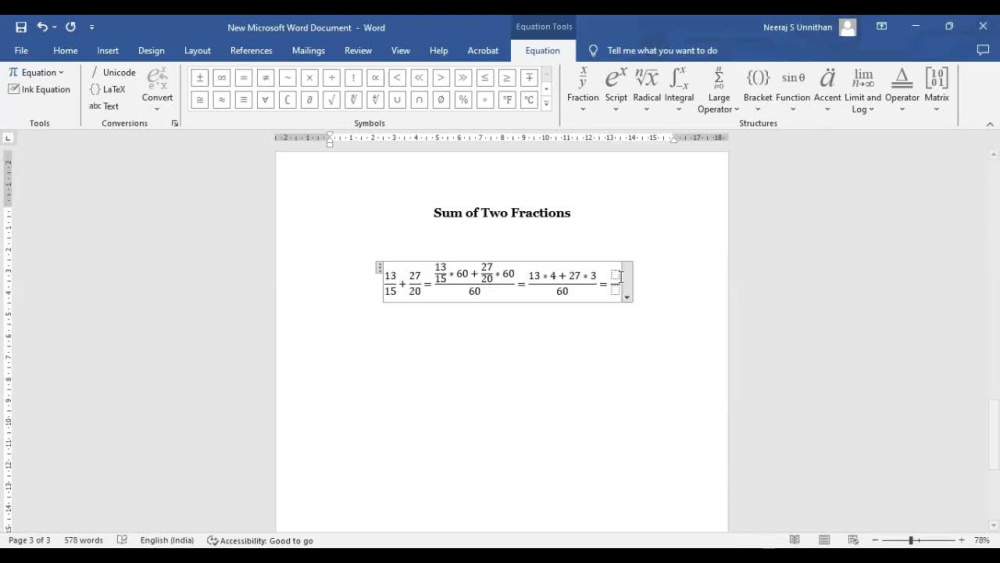Insert the factorial exclamation symbol
Screen dimensions: 1000x563
[x=353, y=78]
